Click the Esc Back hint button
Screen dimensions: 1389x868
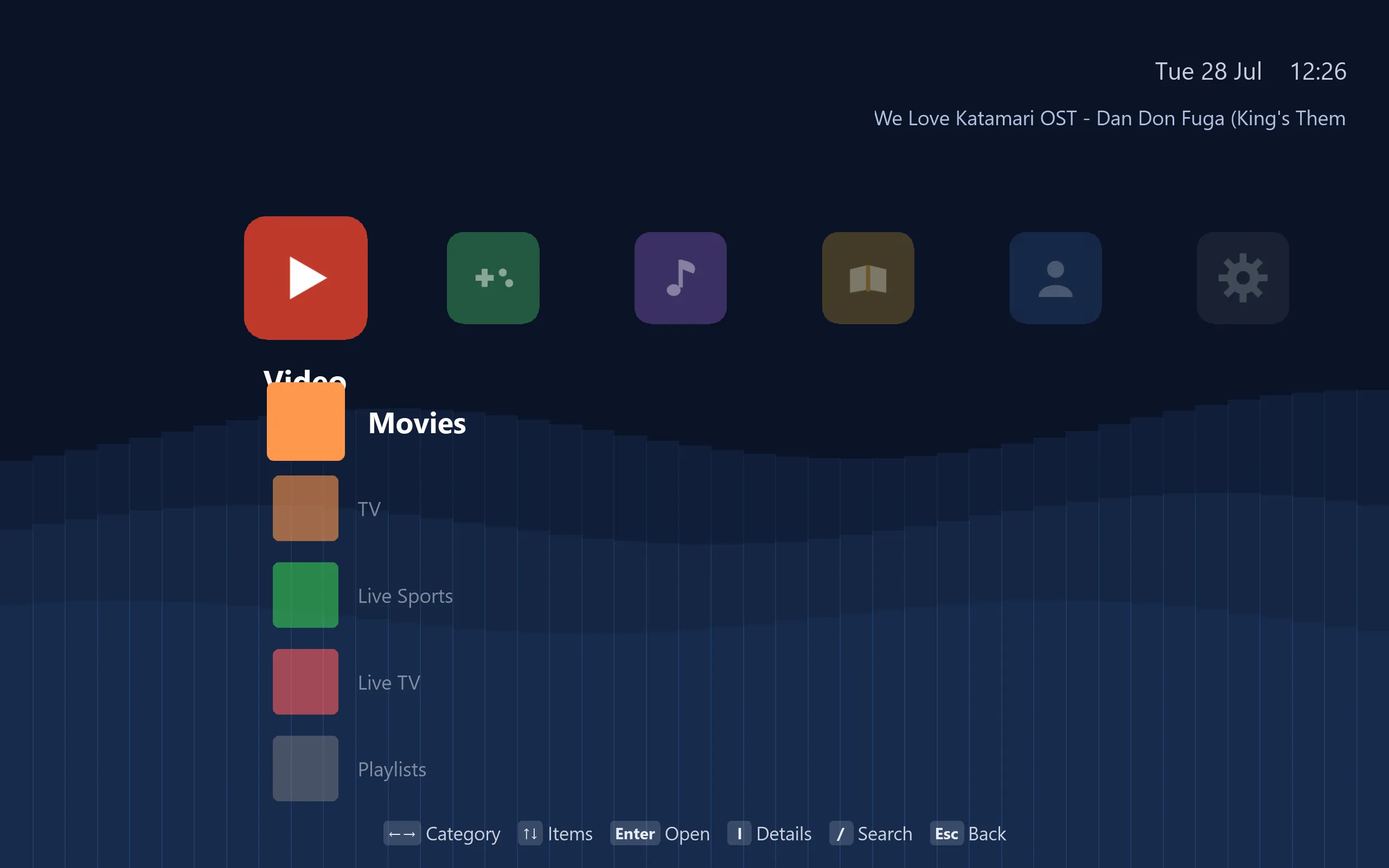coord(968,833)
